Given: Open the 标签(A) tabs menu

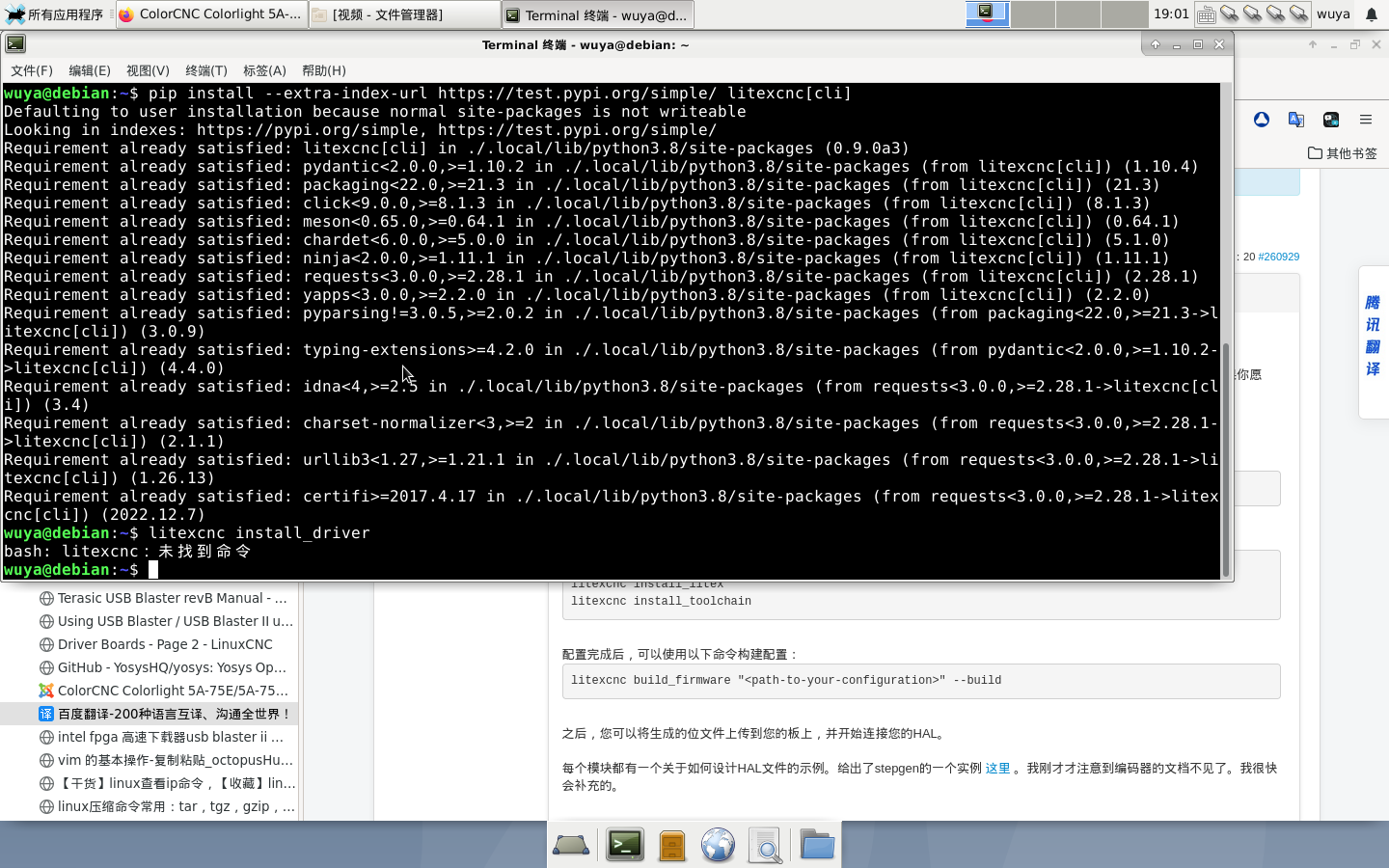Looking at the screenshot, I should point(264,70).
